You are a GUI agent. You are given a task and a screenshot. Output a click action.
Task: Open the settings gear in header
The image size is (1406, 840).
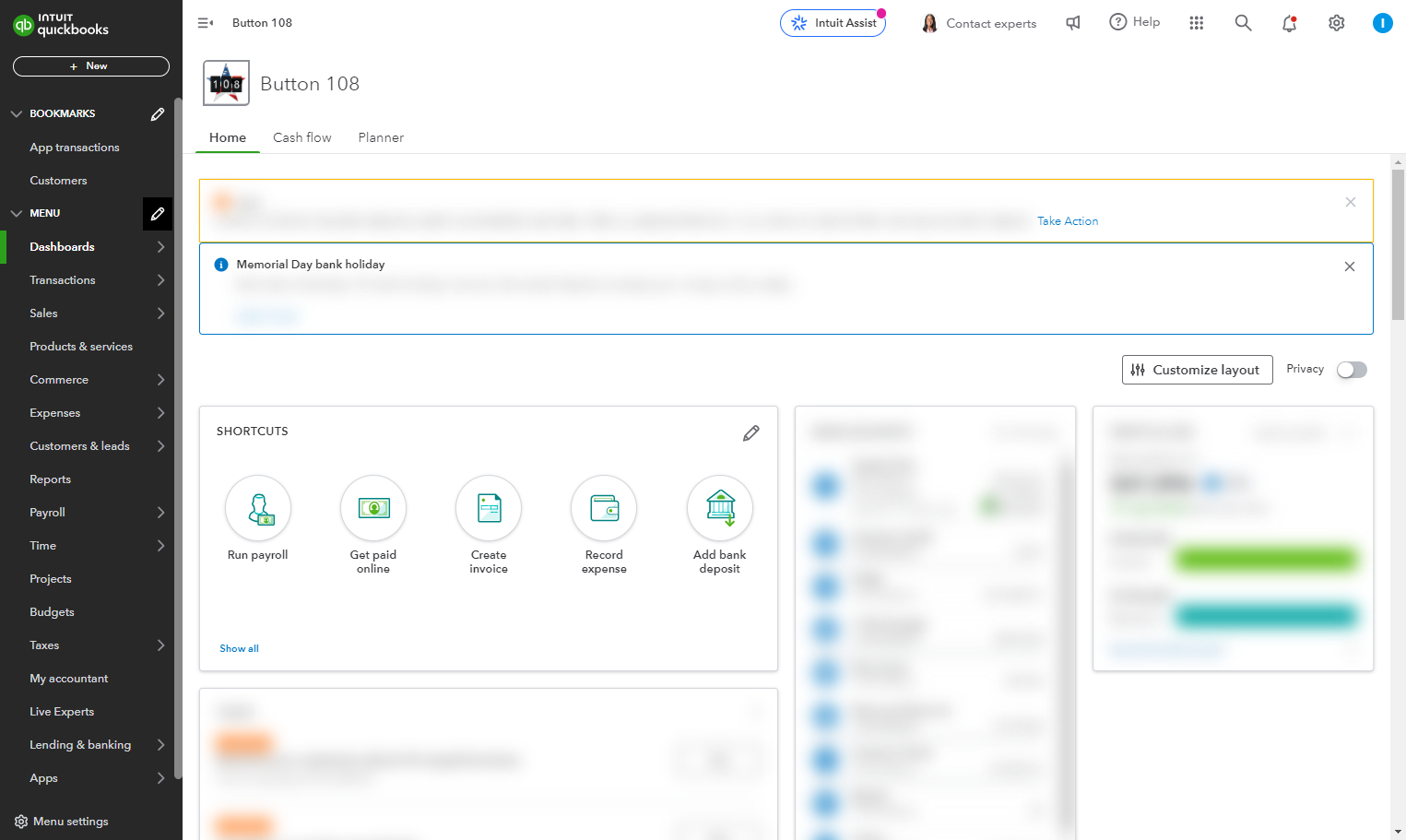(x=1336, y=23)
